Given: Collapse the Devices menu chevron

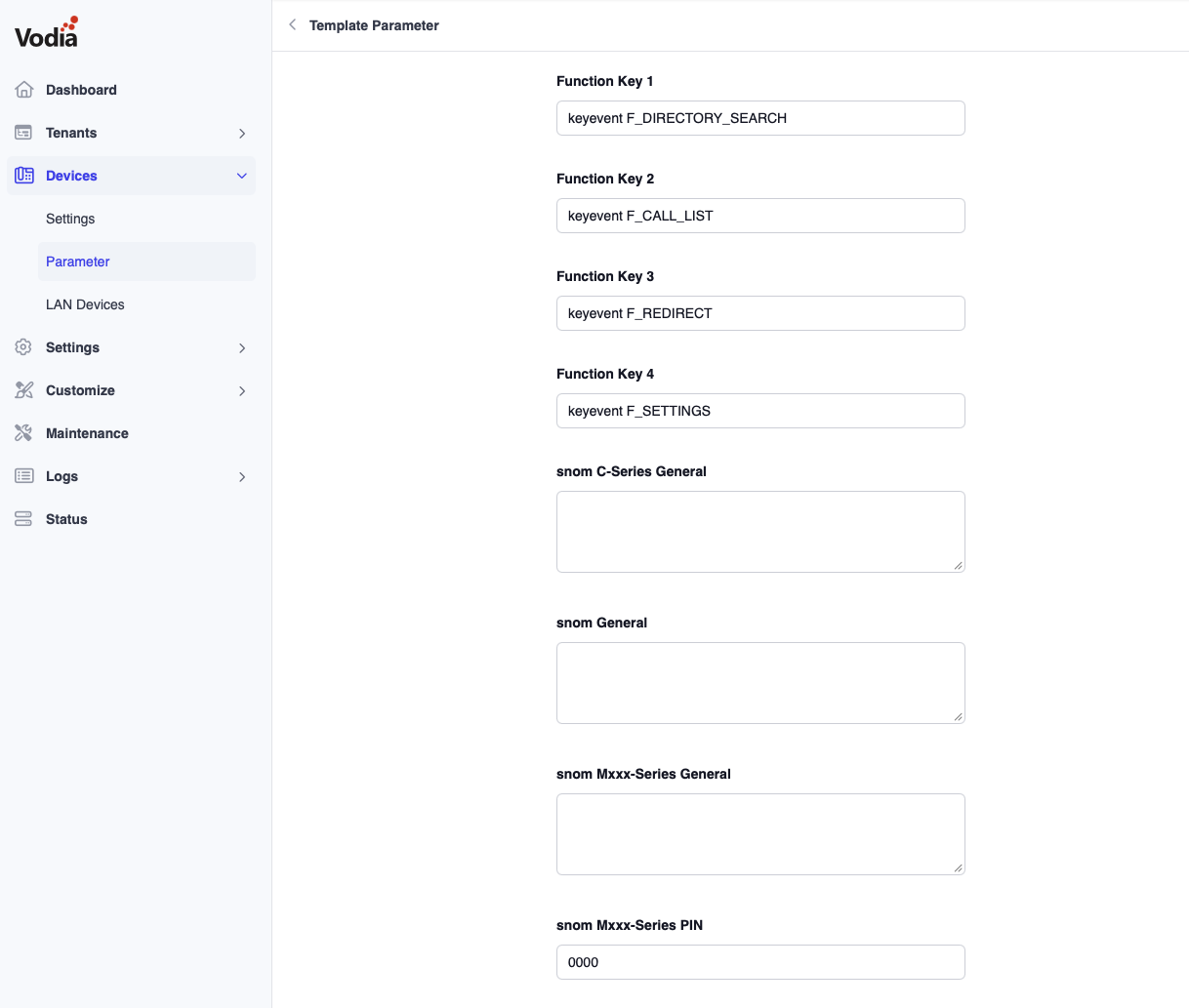Looking at the screenshot, I should pyautogui.click(x=242, y=177).
